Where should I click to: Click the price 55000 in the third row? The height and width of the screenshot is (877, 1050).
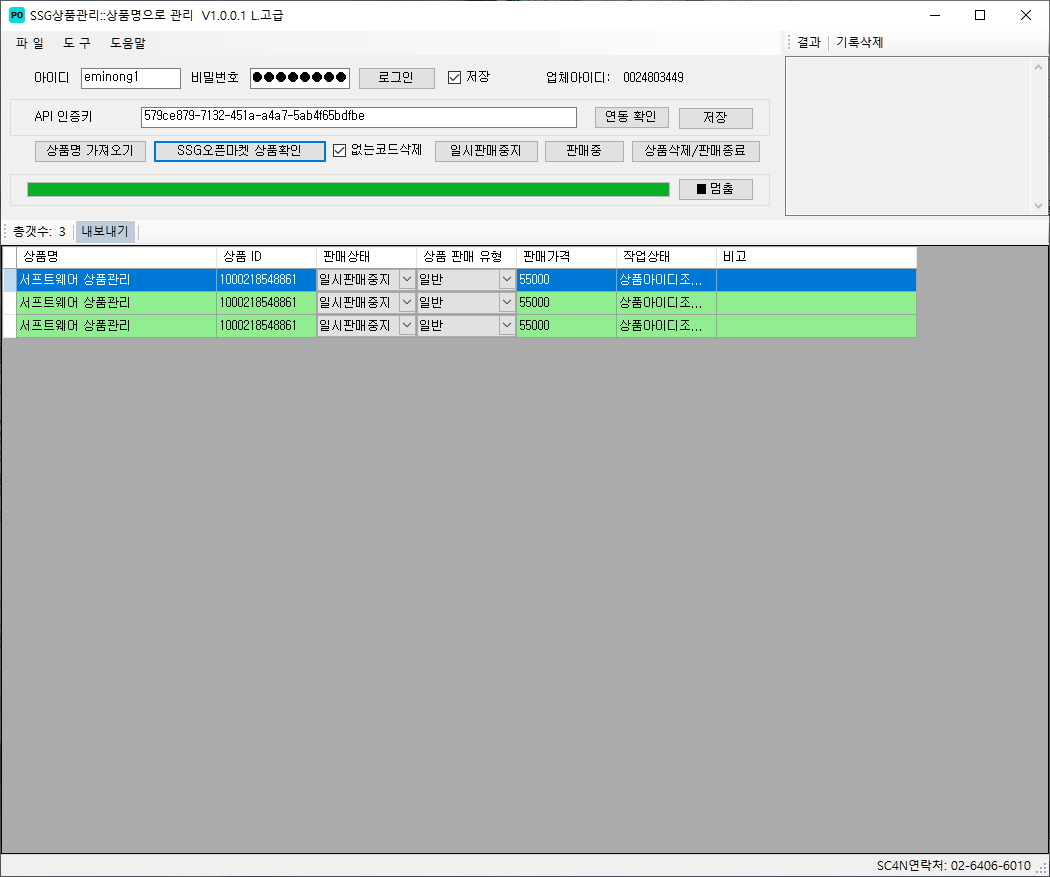[x=567, y=325]
